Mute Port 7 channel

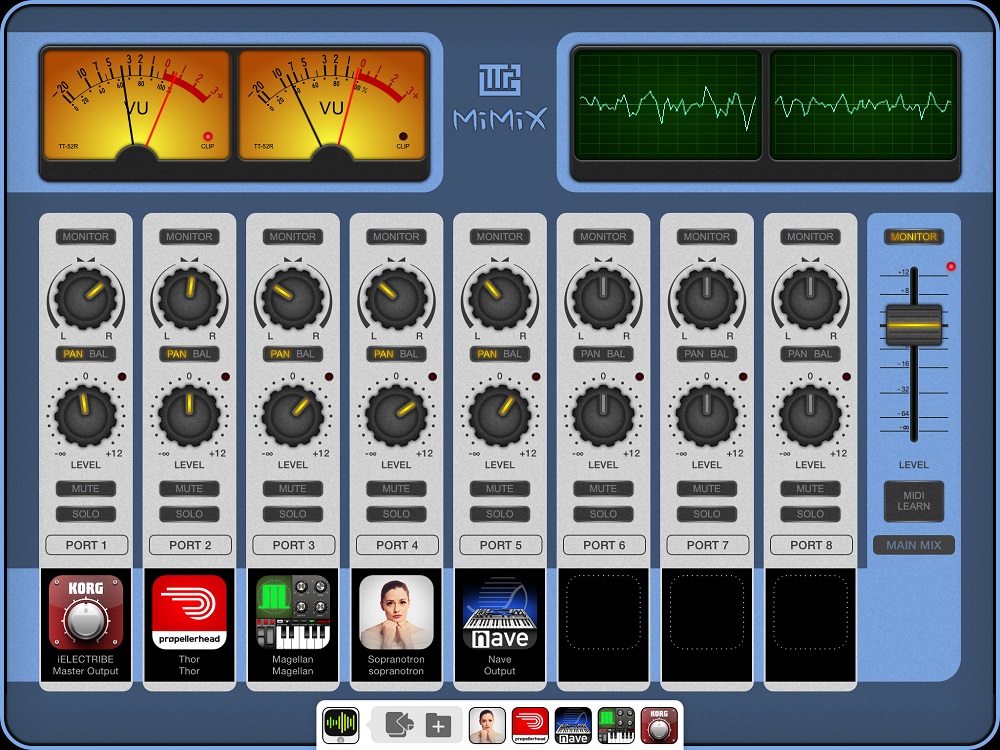707,489
